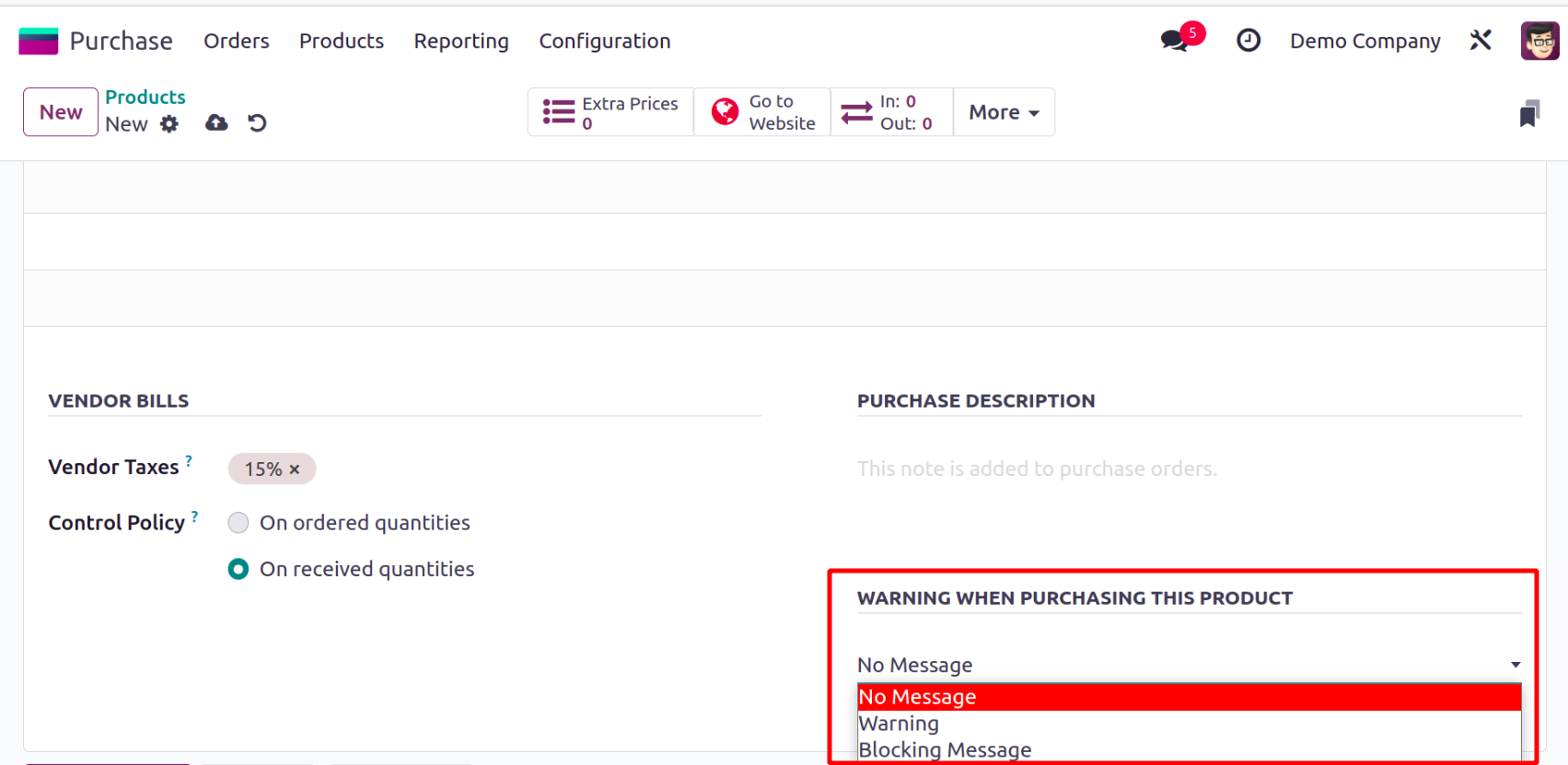Save record using the cloud upload icon
The width and height of the screenshot is (1568, 765).
(216, 123)
